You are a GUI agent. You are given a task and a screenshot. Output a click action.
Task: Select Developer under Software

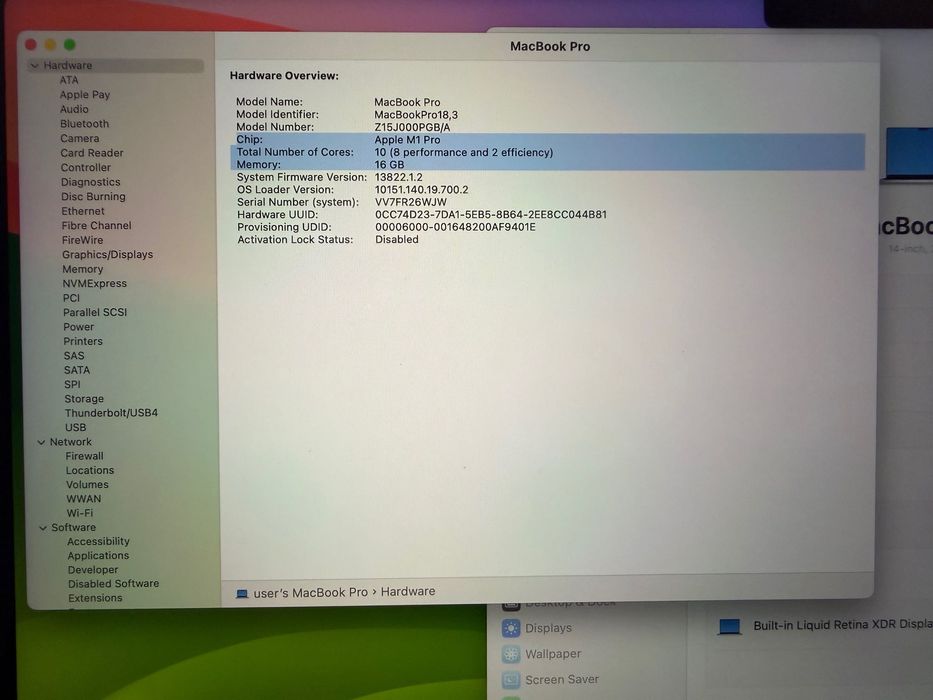pyautogui.click(x=93, y=570)
